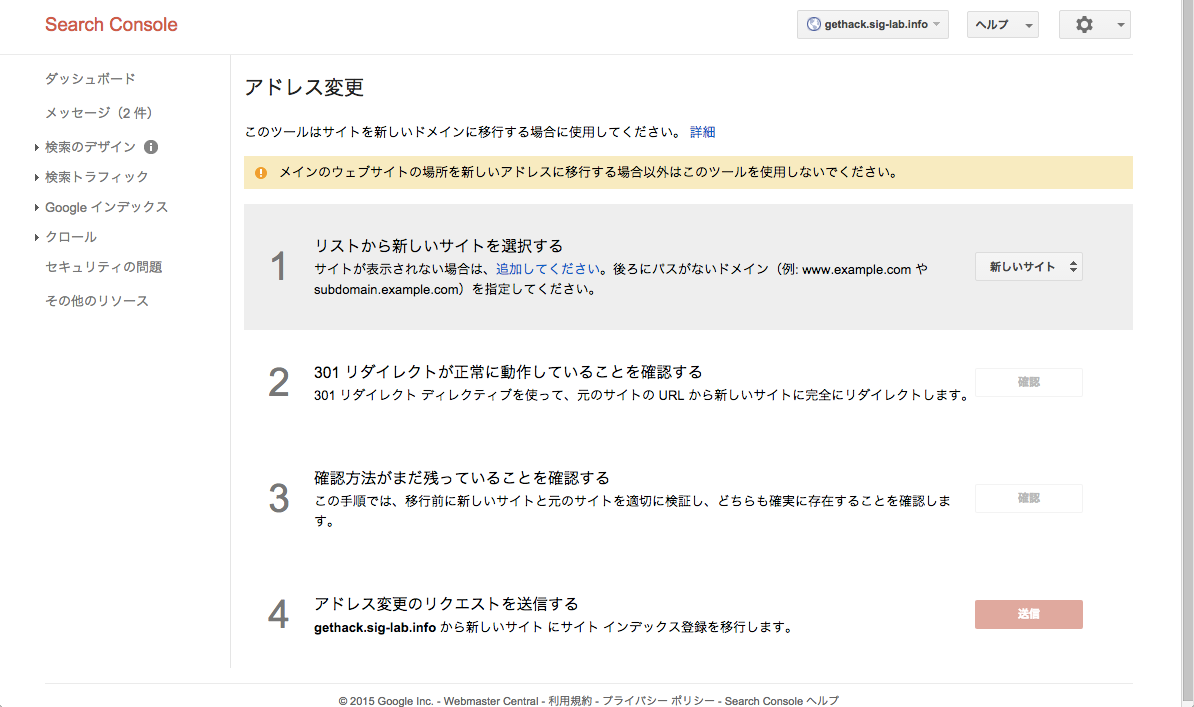Open メッセージ (2 件) in the sidebar
Viewport: 1194px width, 707px height.
tap(98, 113)
